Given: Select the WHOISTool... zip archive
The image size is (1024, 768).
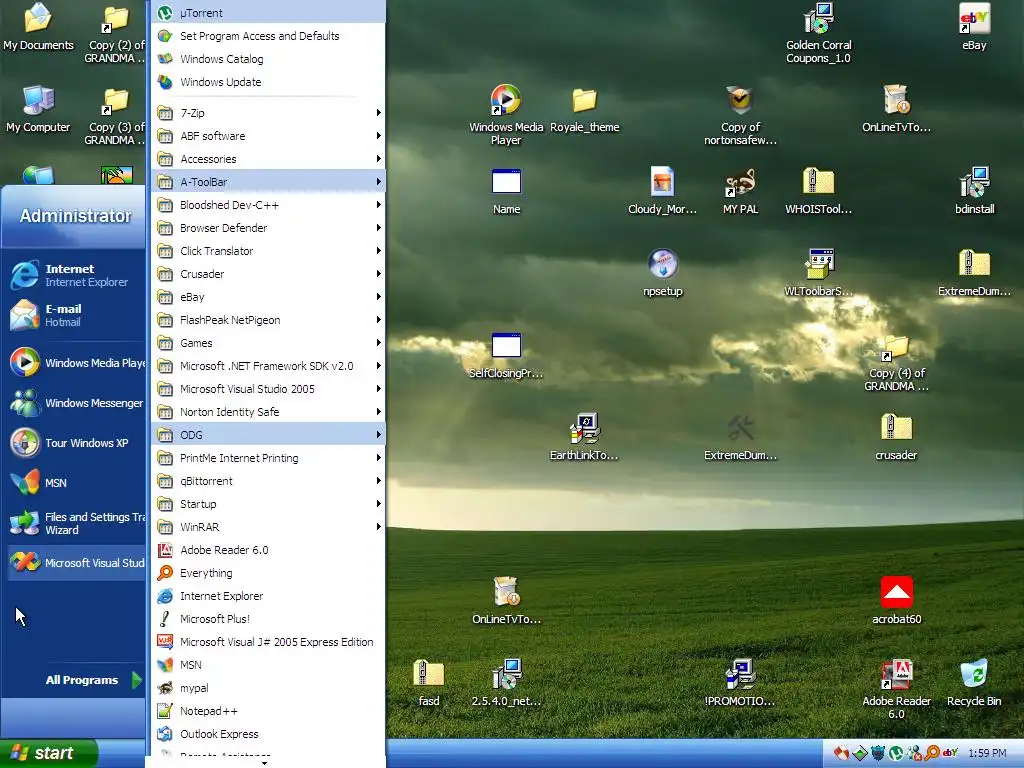Looking at the screenshot, I should pos(818,190).
